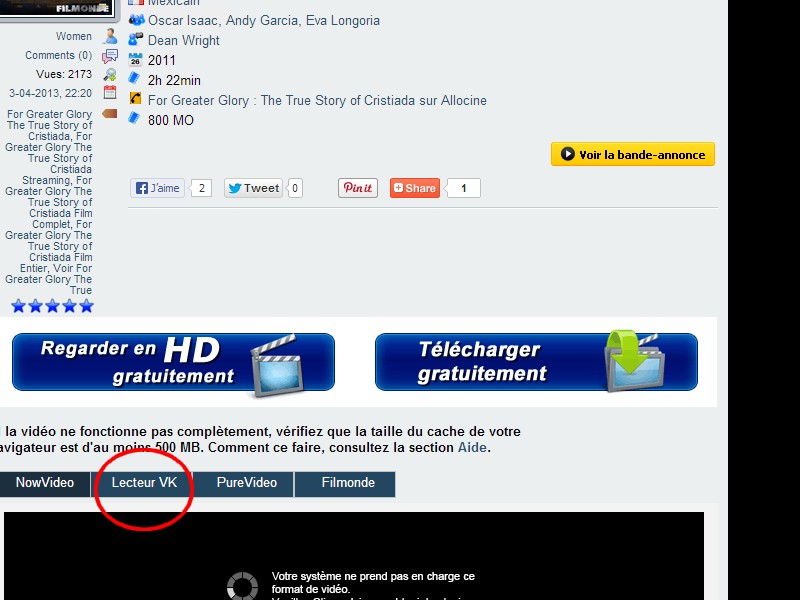Image resolution: width=800 pixels, height=600 pixels.
Task: Share the film with the Tweet button
Action: click(253, 188)
